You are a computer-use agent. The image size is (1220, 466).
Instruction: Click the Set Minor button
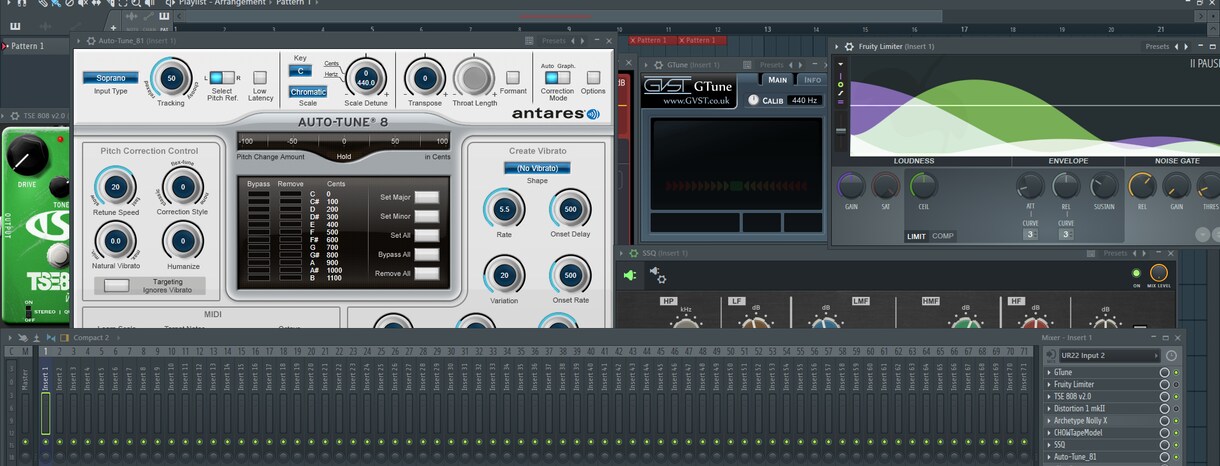[x=427, y=216]
